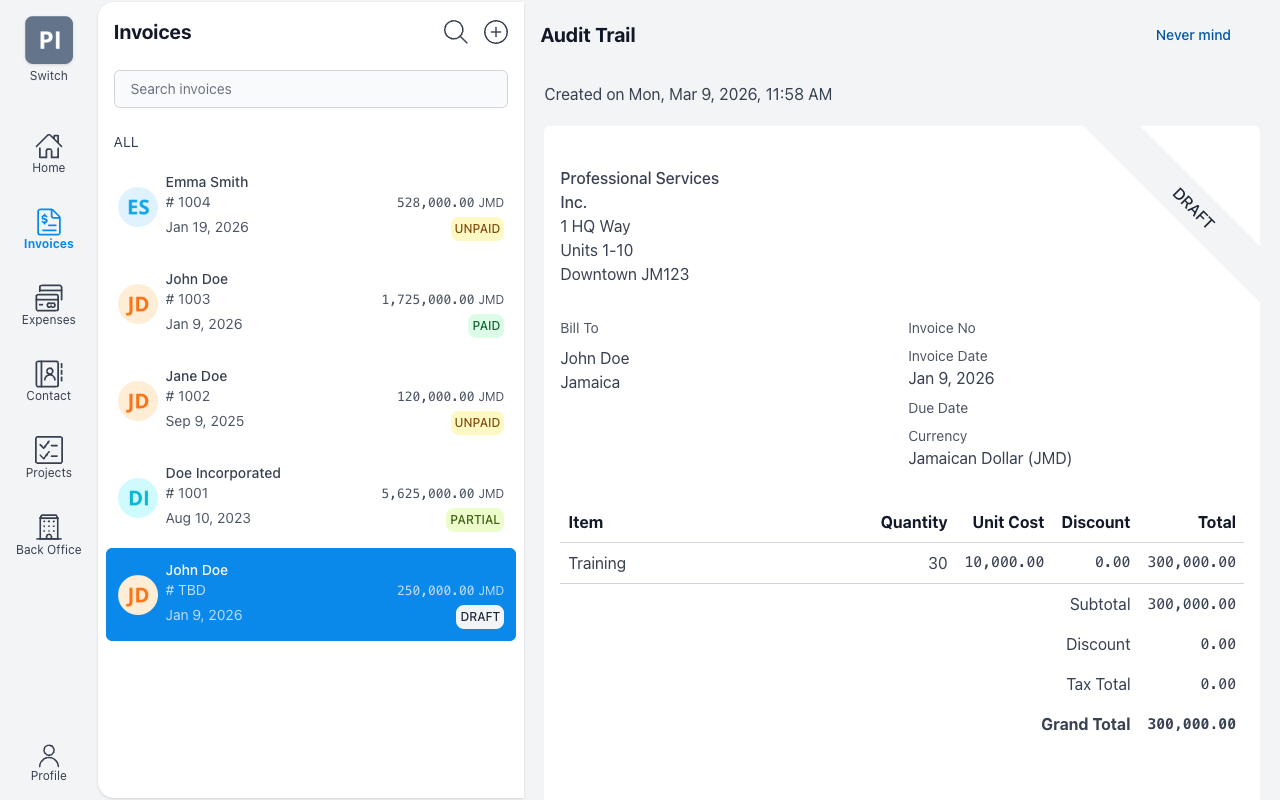Go to Expenses via the sidebar icon
This screenshot has height=800, width=1280.
tap(48, 304)
